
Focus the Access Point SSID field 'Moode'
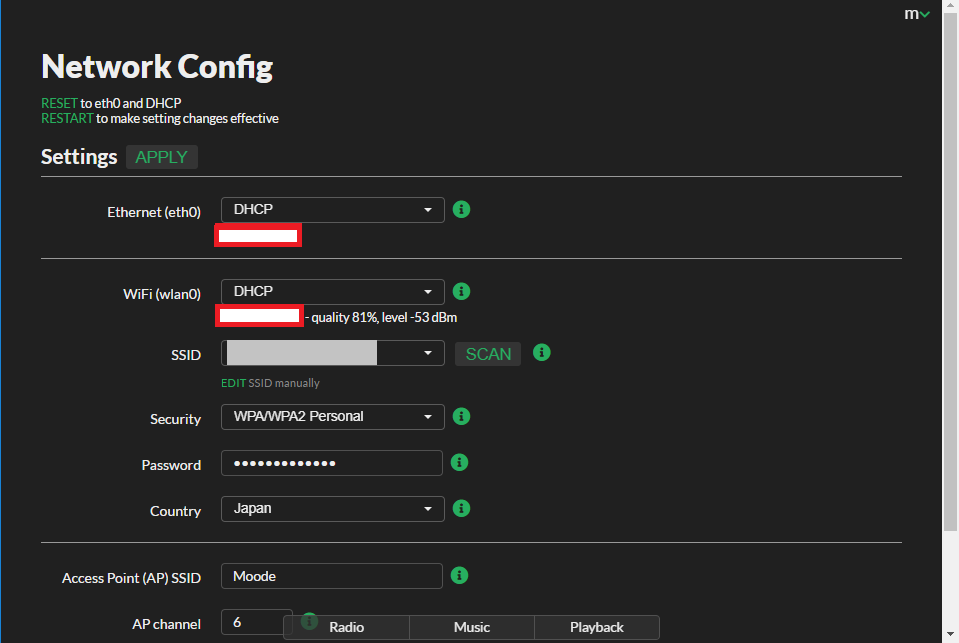pyautogui.click(x=331, y=576)
